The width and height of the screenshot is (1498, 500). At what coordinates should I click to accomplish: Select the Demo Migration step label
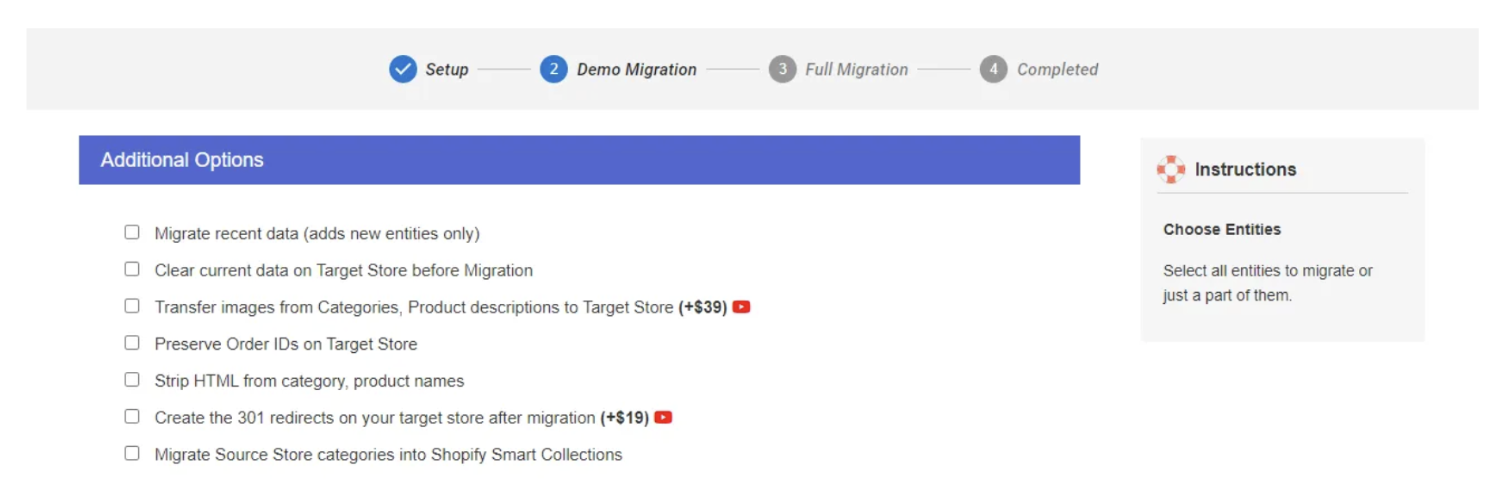click(637, 69)
